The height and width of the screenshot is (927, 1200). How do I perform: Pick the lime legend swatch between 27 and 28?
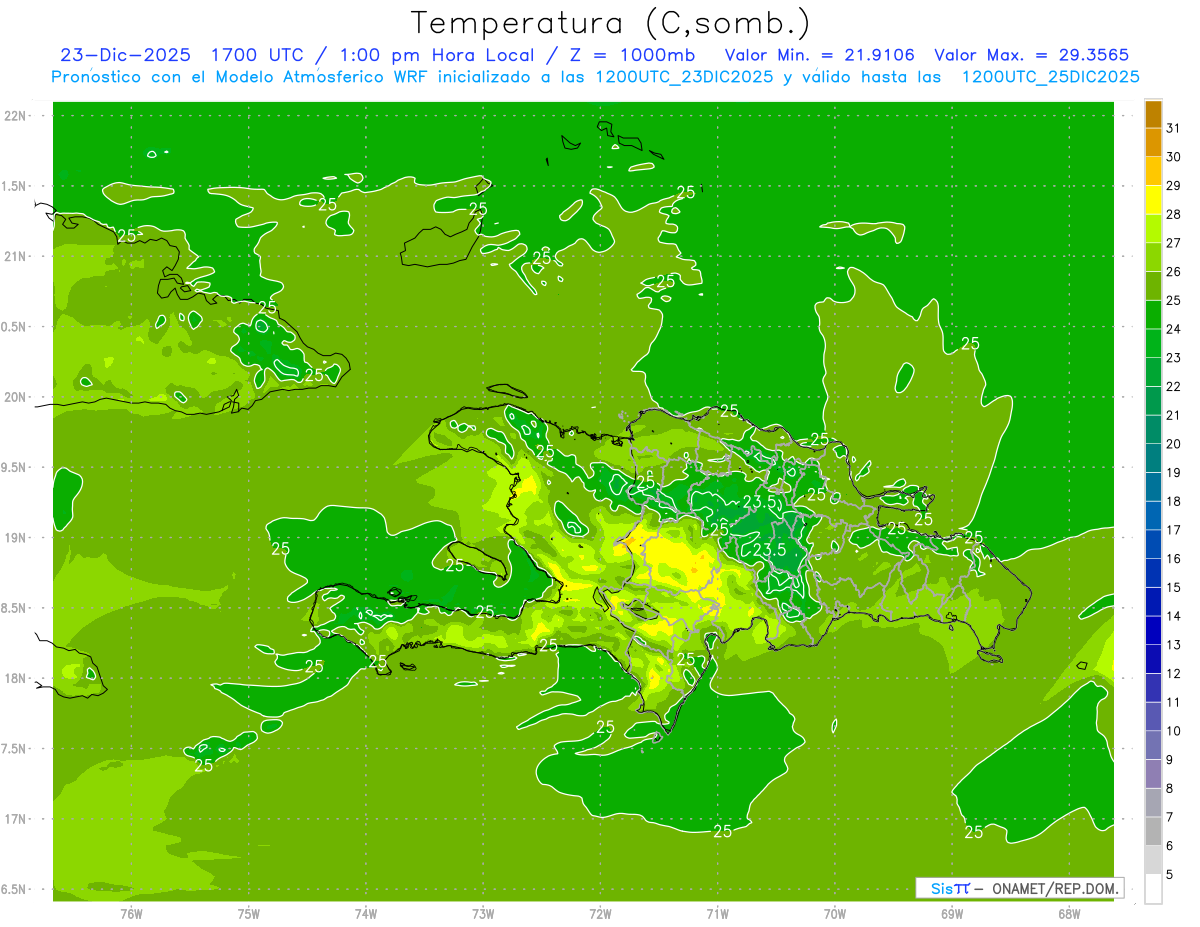pos(1153,228)
